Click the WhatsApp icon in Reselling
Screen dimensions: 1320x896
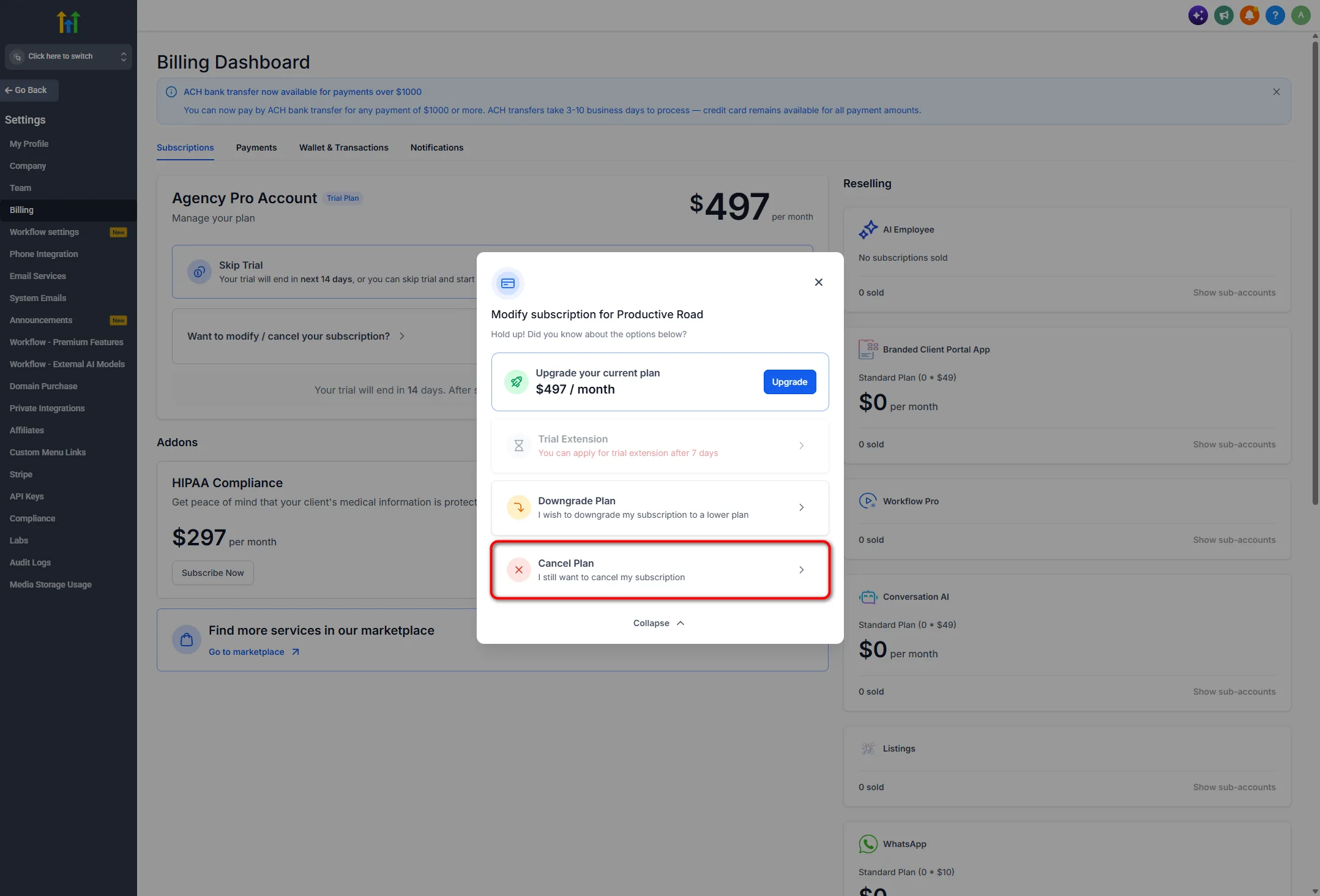868,844
